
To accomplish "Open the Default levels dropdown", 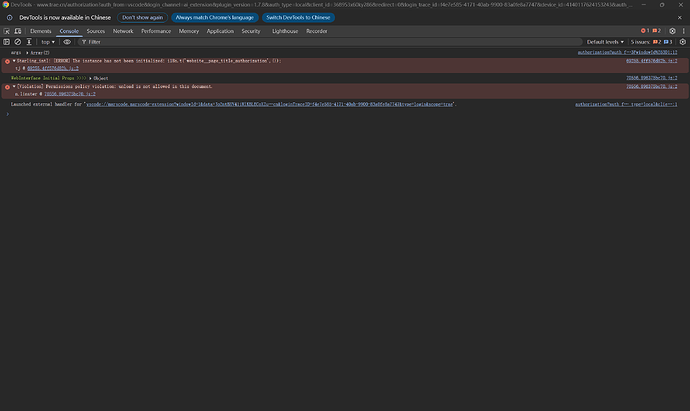I will pos(605,42).
